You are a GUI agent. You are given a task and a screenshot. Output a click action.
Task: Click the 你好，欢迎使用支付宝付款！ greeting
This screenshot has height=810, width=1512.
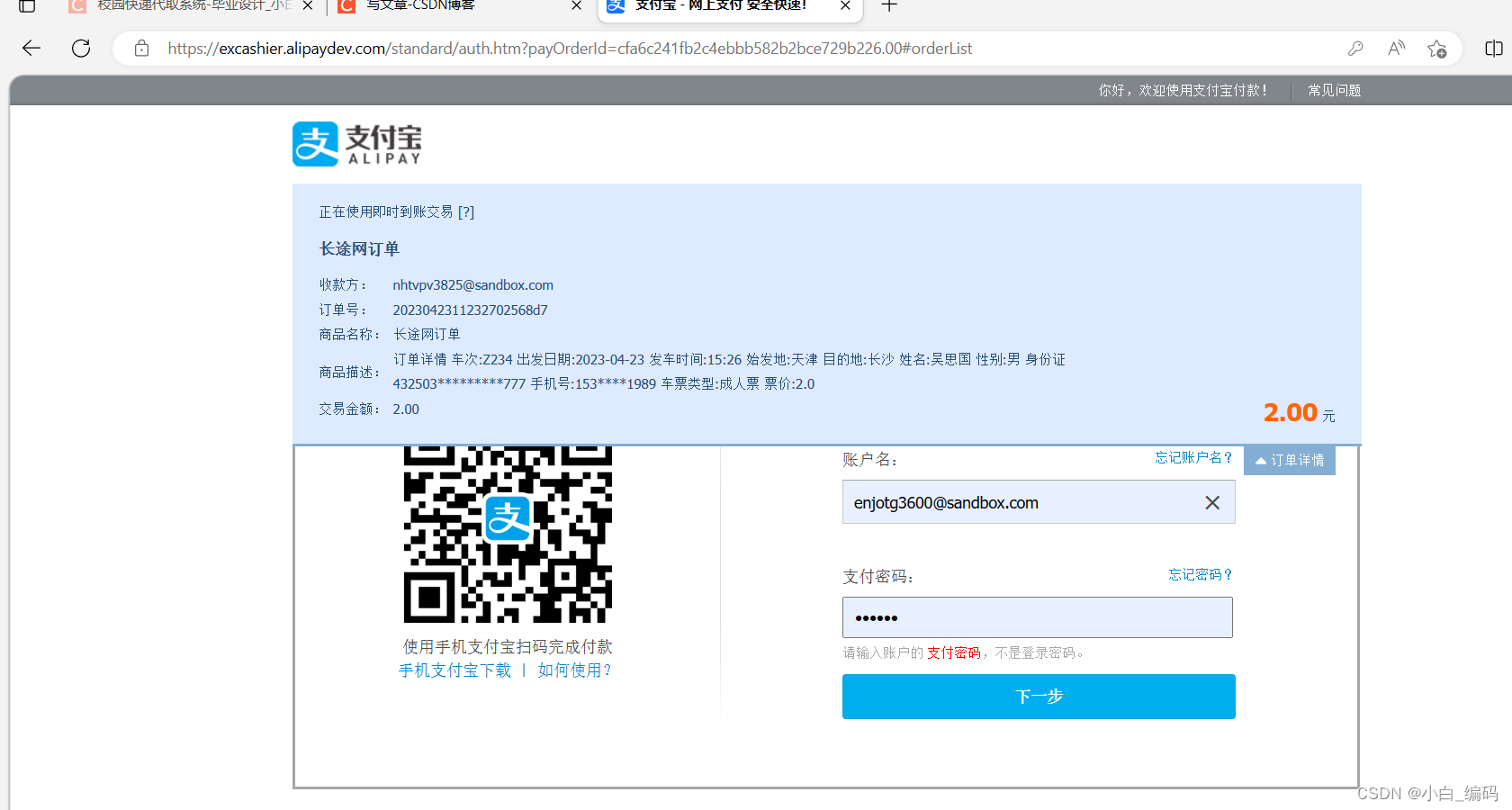point(1183,90)
